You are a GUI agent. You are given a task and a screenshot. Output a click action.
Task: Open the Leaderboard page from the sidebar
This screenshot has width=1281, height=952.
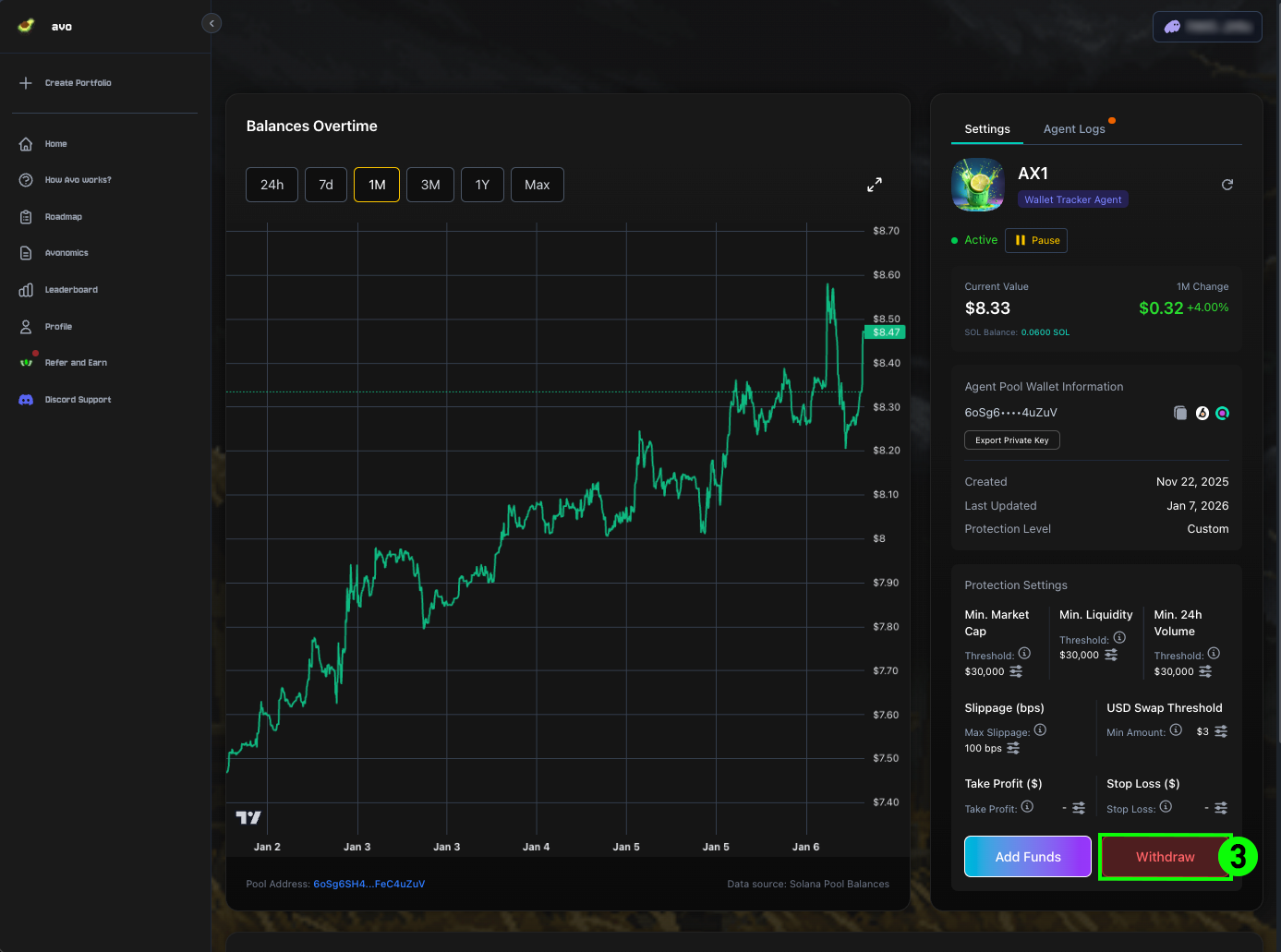(x=71, y=290)
